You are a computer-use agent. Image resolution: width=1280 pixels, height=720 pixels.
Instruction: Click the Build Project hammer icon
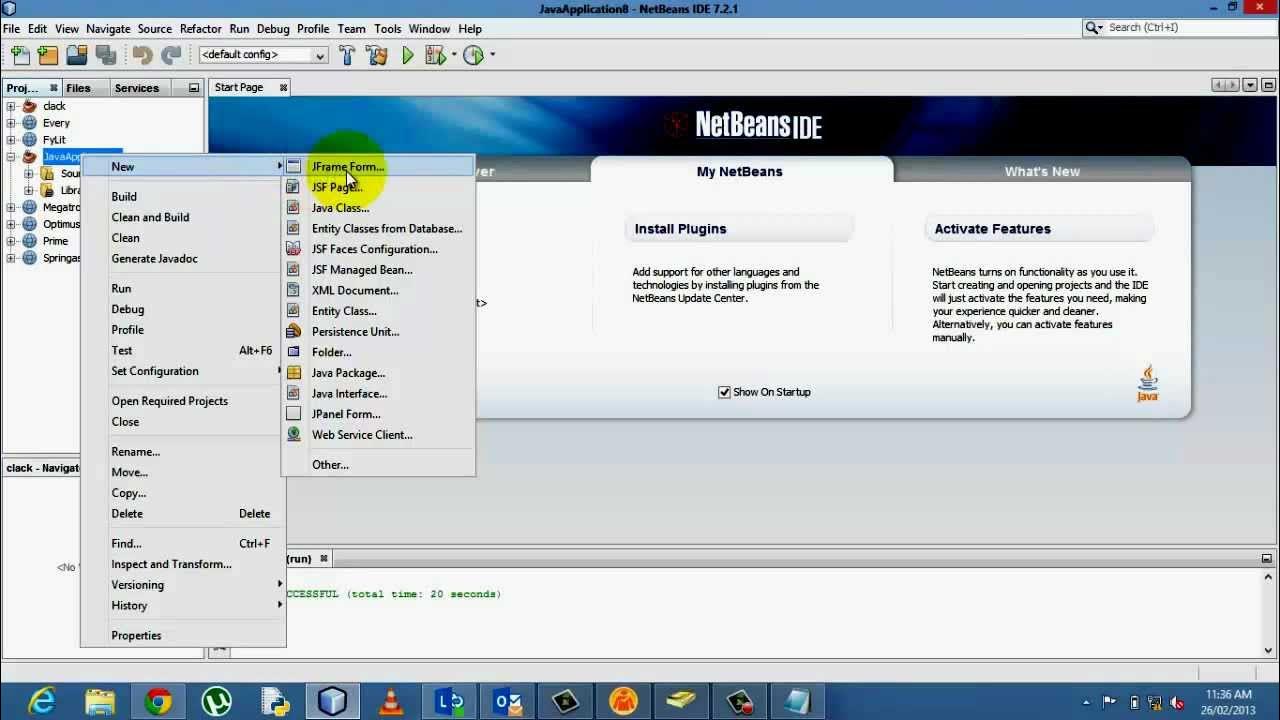point(347,55)
